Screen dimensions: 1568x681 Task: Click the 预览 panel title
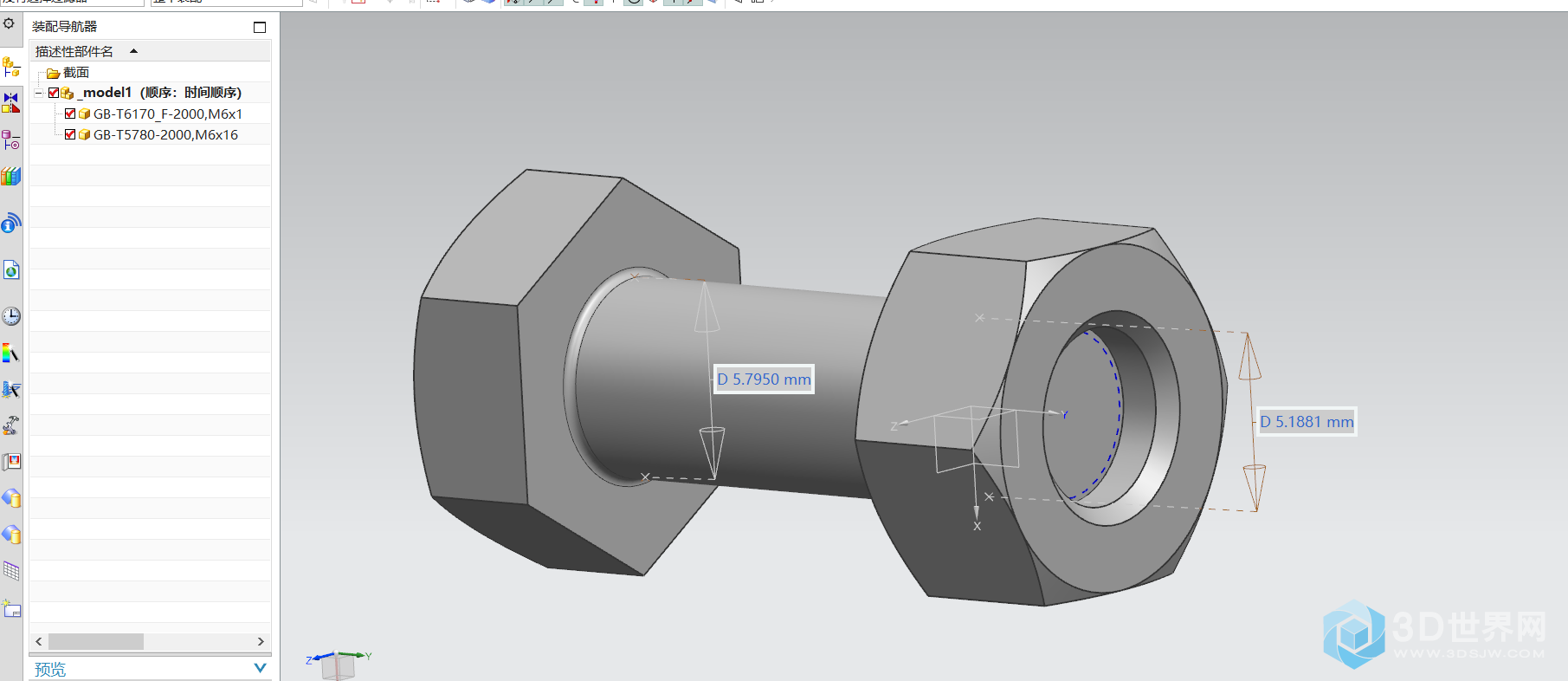click(50, 669)
